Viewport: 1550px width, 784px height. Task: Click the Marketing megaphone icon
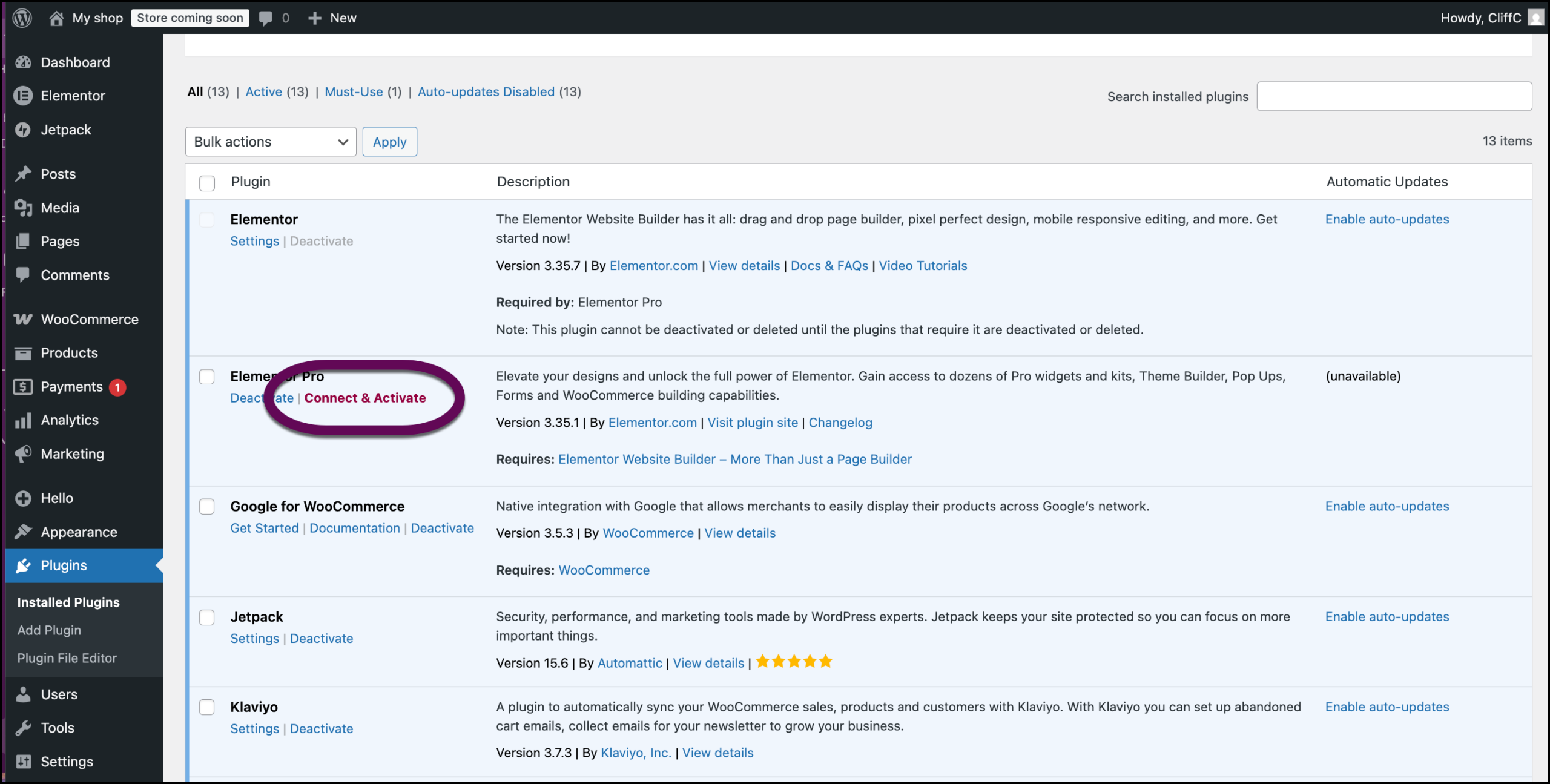[23, 454]
